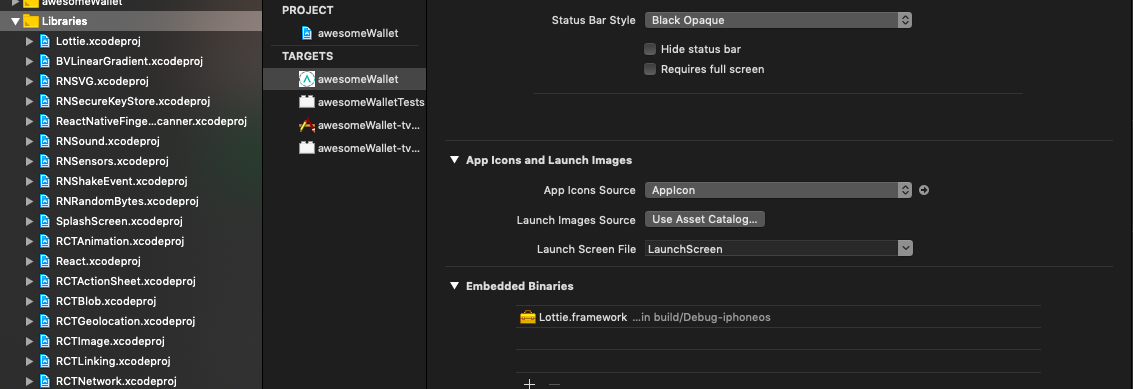
Task: Collapse the Embedded Binaries section
Action: (x=455, y=286)
